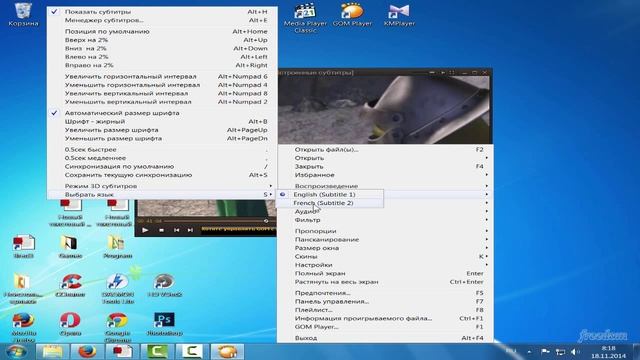Open DAEMON Tools Lite desktop icon
The image size is (640, 360).
click(x=118, y=289)
